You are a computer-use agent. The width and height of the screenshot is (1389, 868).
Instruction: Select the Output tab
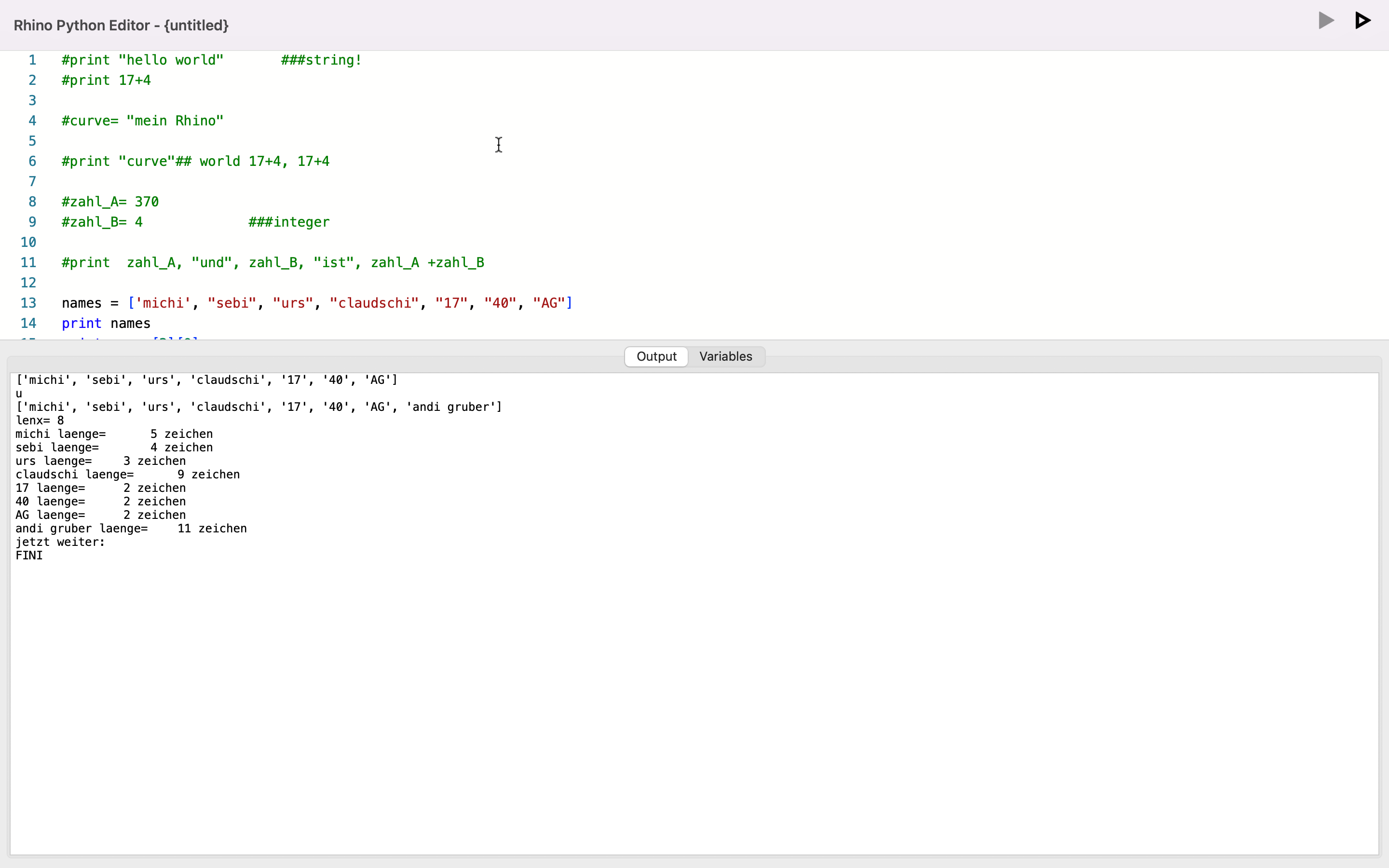(x=655, y=356)
